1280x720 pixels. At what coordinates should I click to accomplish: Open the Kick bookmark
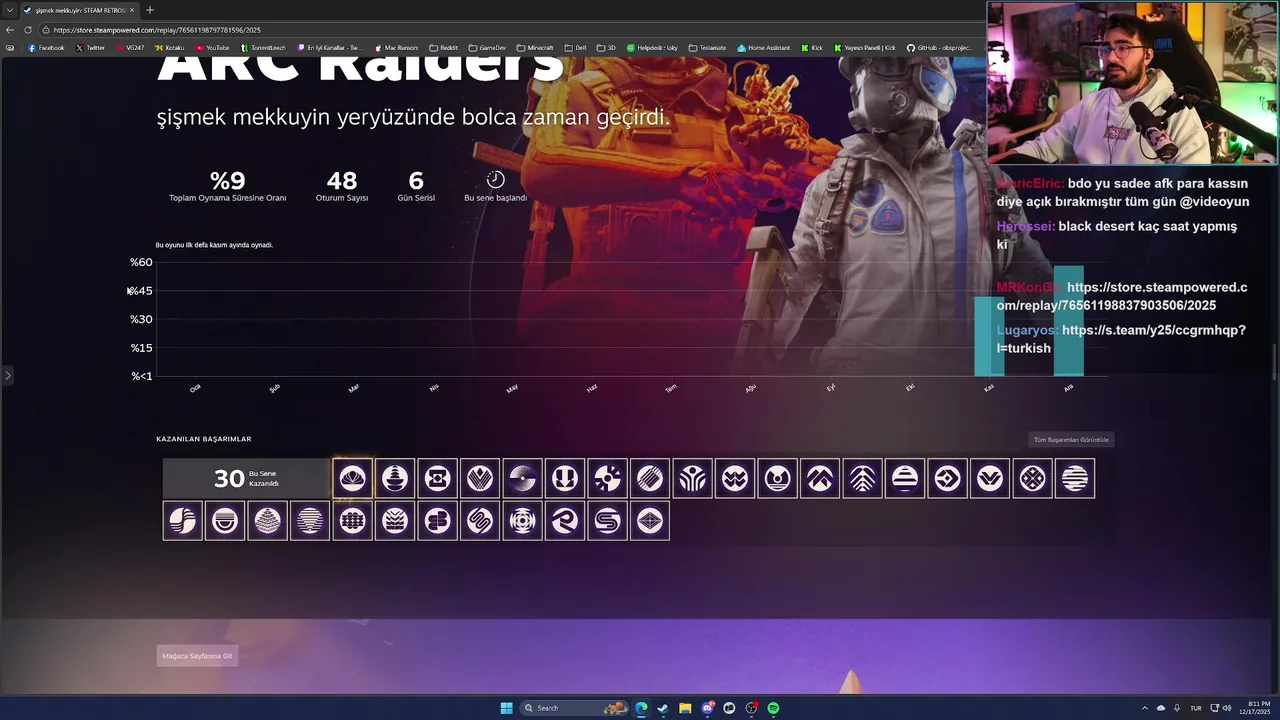coord(812,48)
